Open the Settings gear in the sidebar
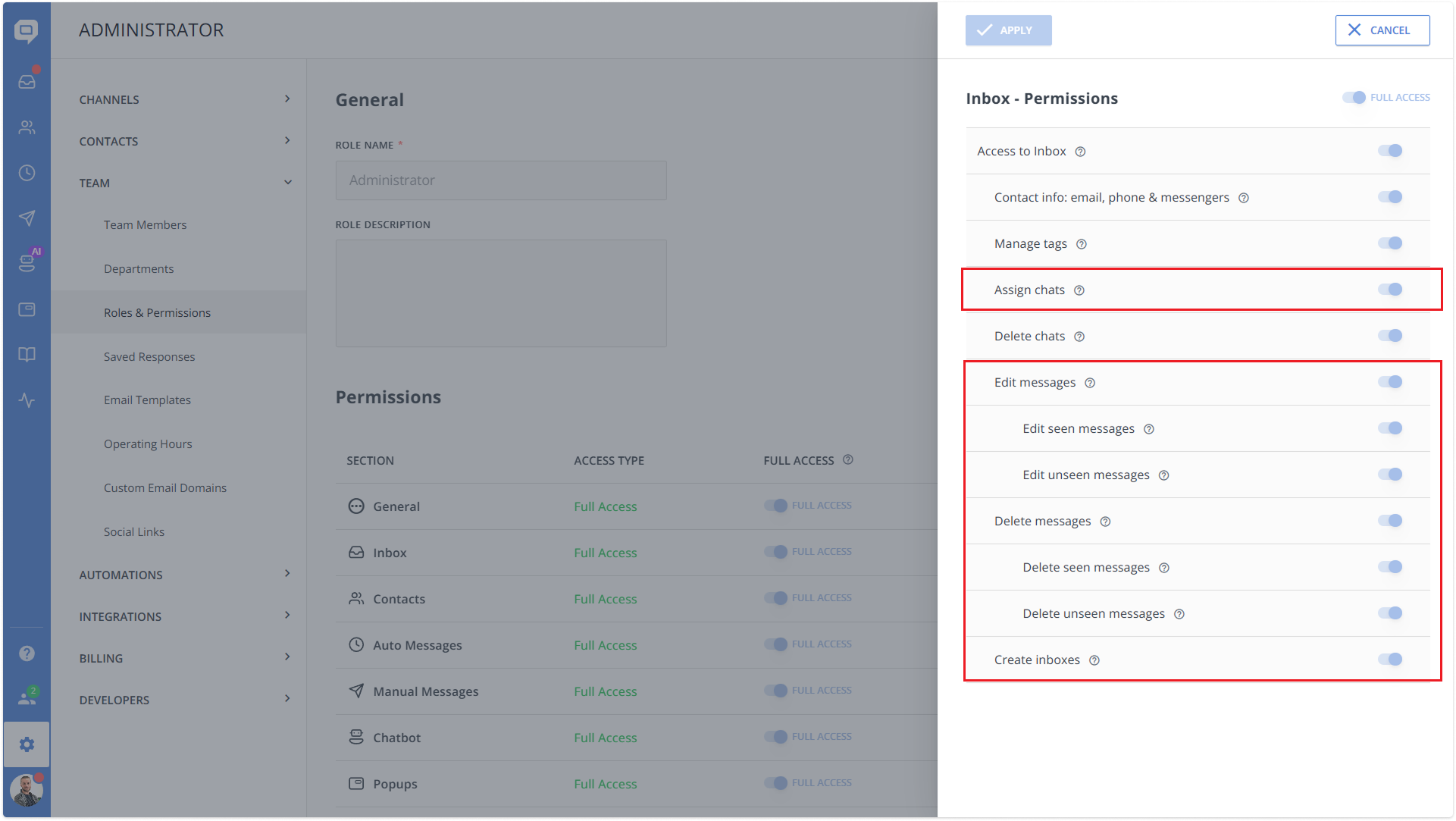Screen dimensions: 1456x821 pos(27,744)
